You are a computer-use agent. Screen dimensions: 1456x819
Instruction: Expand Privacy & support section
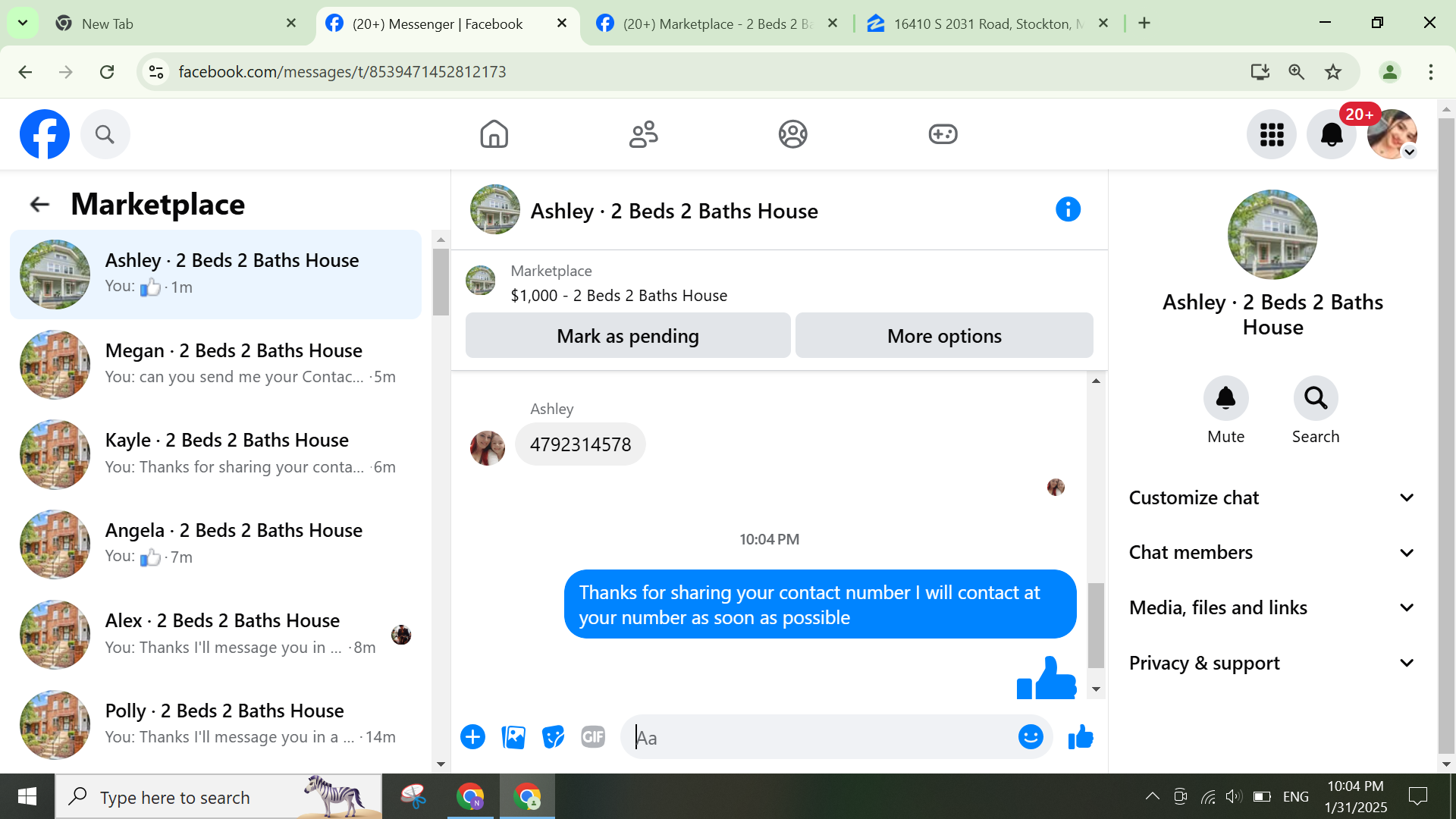point(1272,664)
